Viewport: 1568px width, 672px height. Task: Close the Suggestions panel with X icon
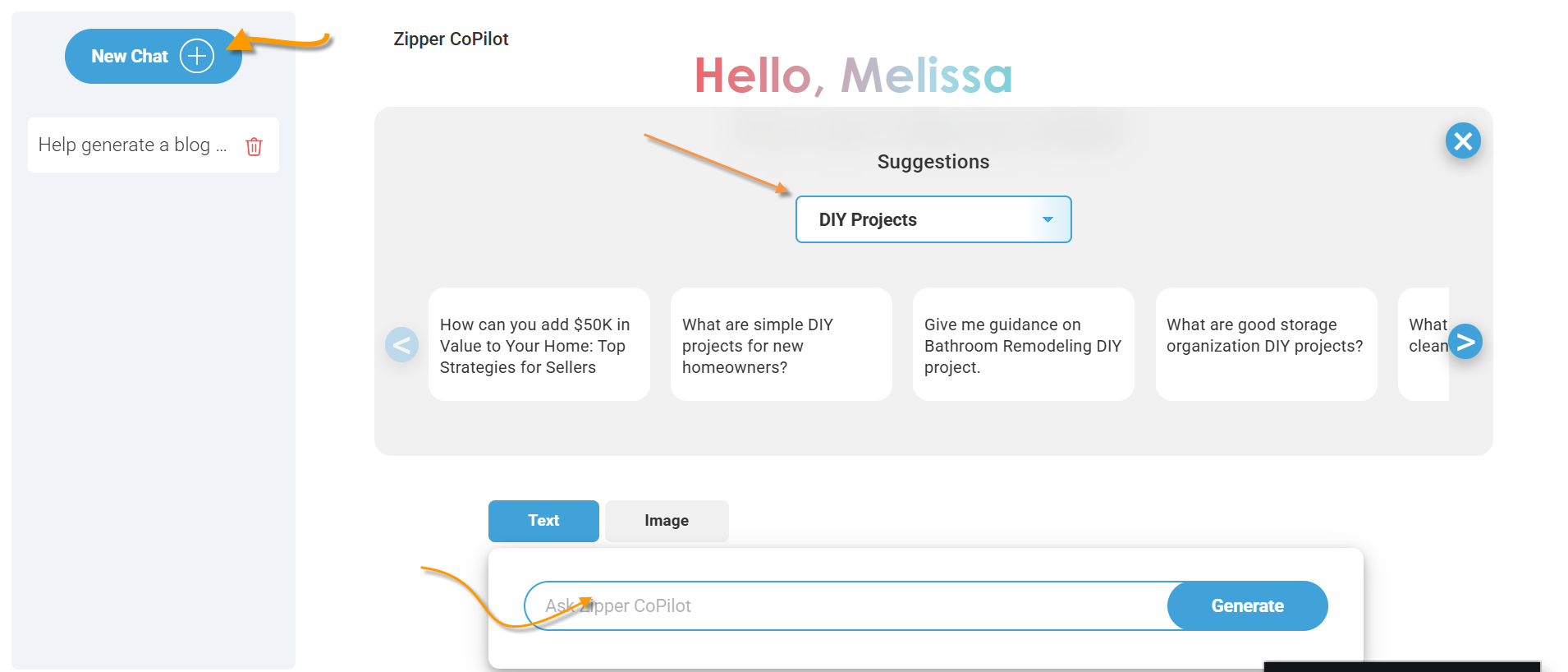coord(1463,141)
